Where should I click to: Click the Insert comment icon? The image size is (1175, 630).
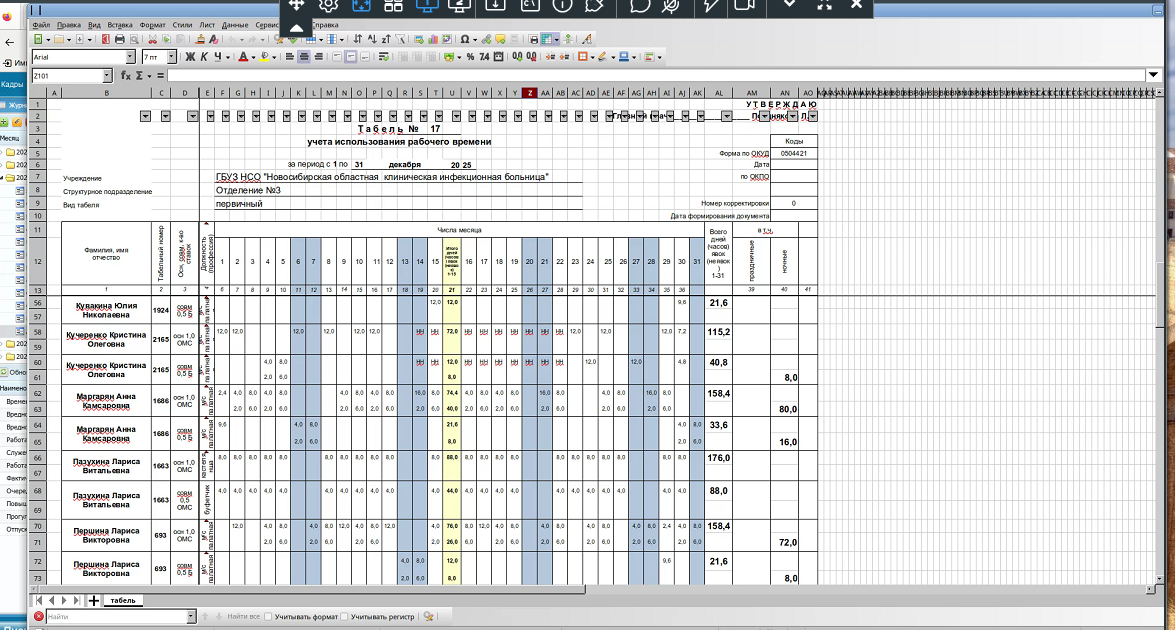point(500,39)
